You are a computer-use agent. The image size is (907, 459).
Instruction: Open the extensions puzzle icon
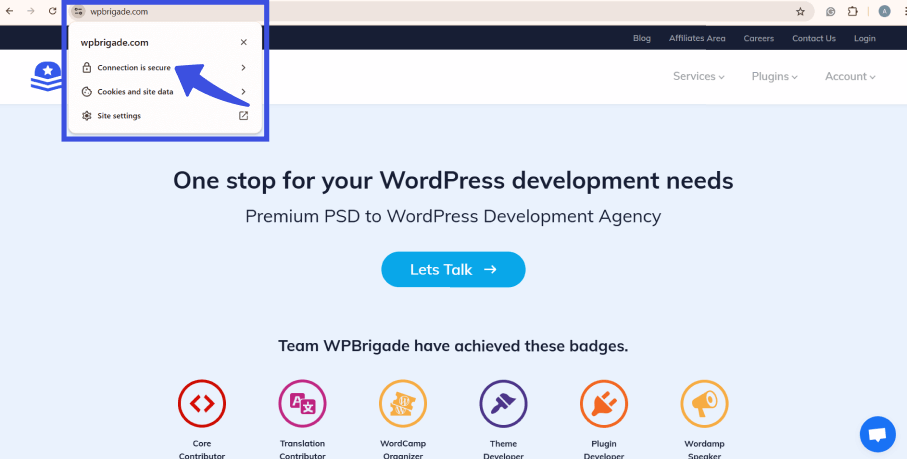tap(852, 12)
